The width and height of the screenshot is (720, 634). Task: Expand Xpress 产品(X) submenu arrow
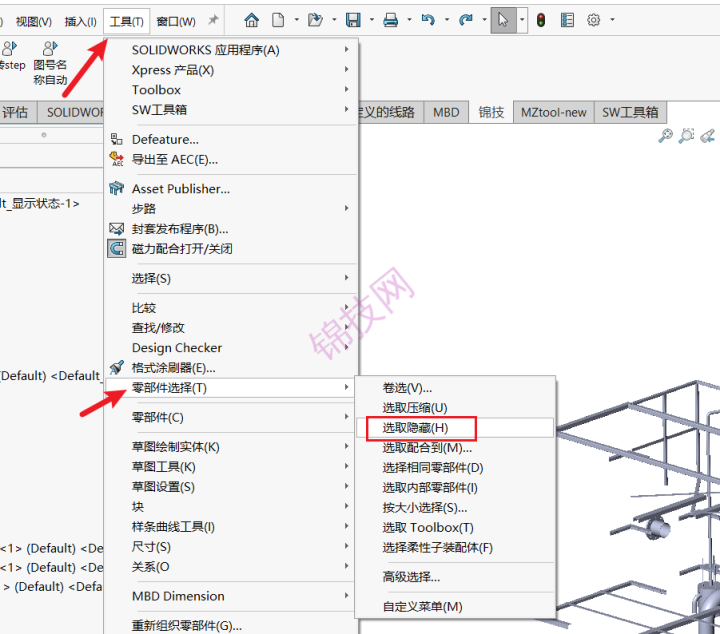coord(347,69)
